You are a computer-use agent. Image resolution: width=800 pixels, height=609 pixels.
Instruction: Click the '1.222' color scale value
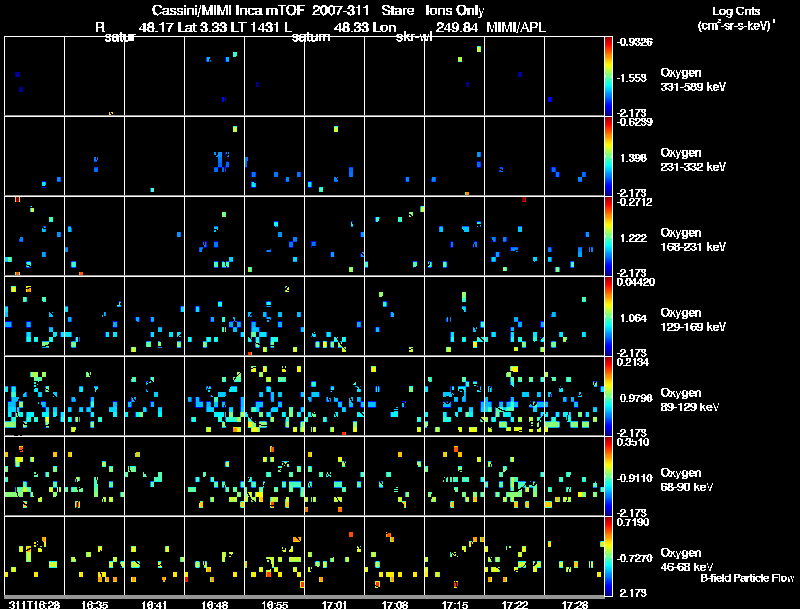pyautogui.click(x=633, y=238)
